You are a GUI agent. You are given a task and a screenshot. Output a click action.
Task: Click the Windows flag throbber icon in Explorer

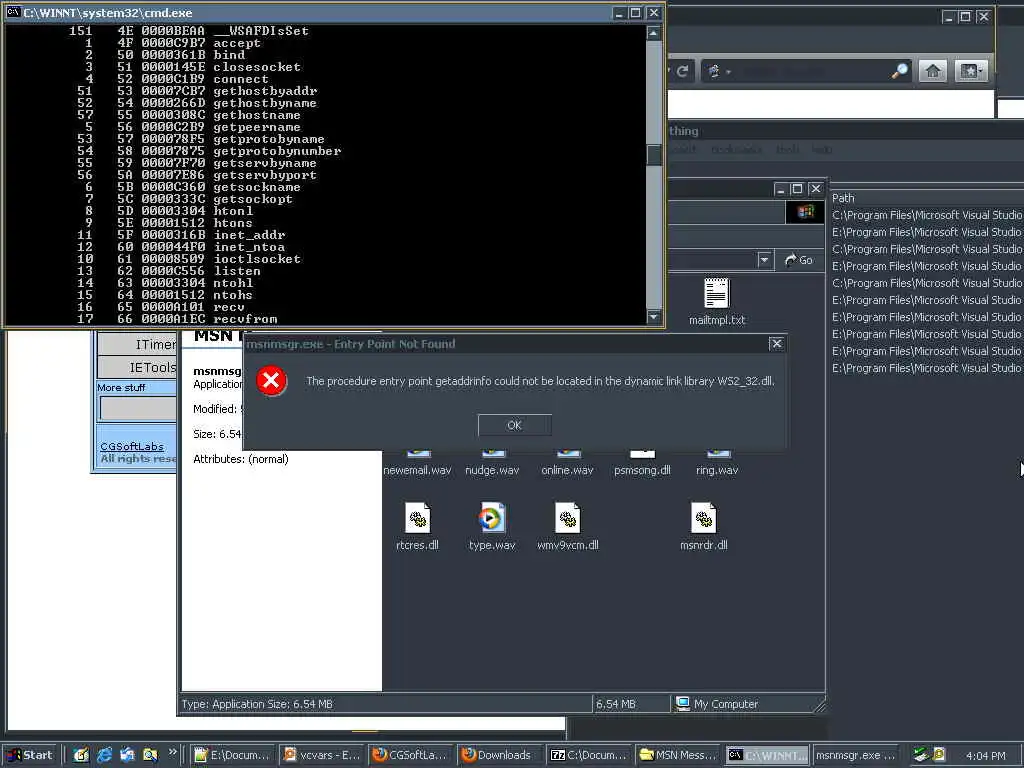[x=805, y=212]
